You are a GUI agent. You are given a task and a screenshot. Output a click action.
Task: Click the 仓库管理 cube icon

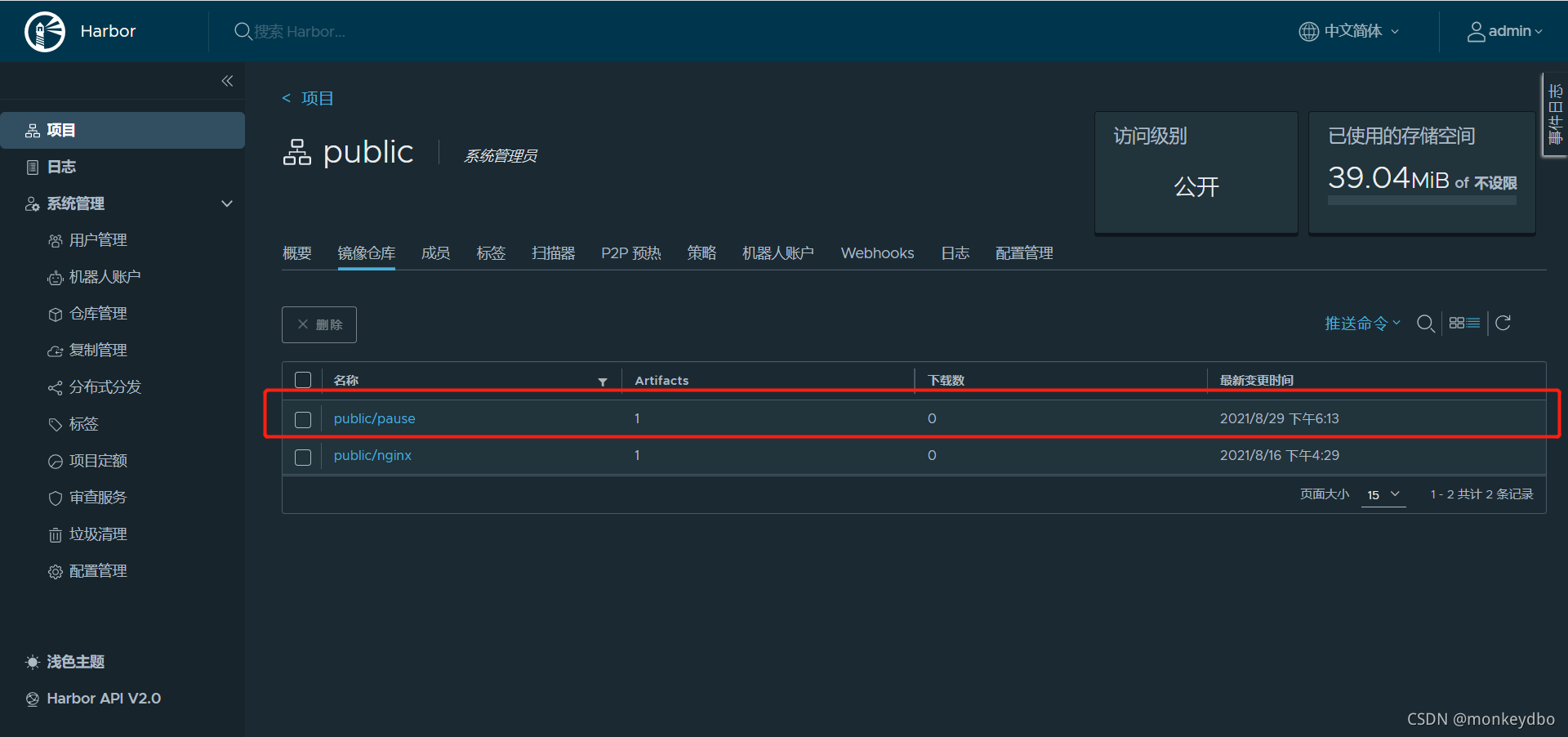[x=55, y=315]
